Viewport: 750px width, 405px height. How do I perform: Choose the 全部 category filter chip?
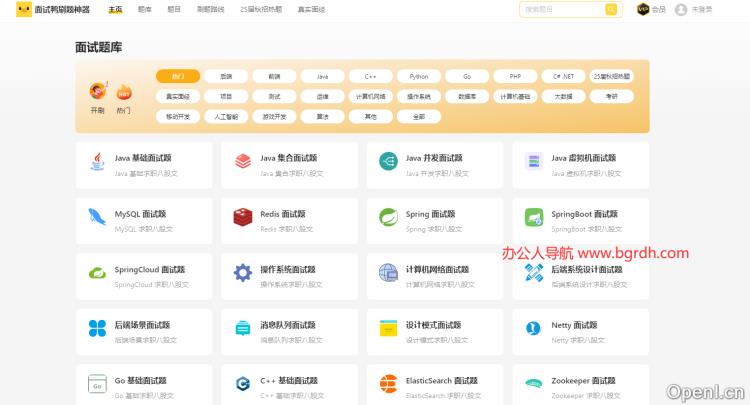[x=419, y=116]
